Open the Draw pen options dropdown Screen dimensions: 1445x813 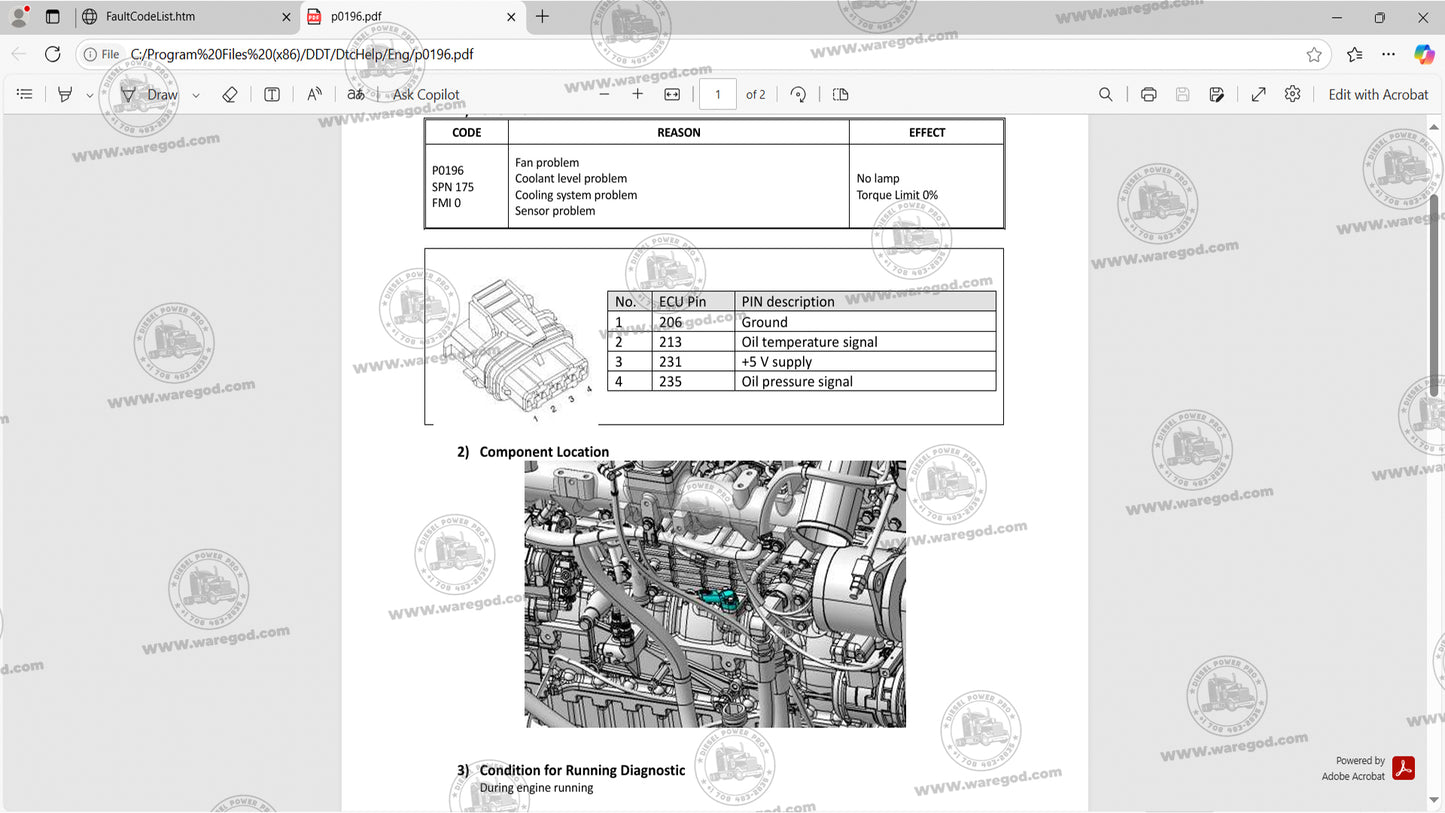(x=196, y=94)
